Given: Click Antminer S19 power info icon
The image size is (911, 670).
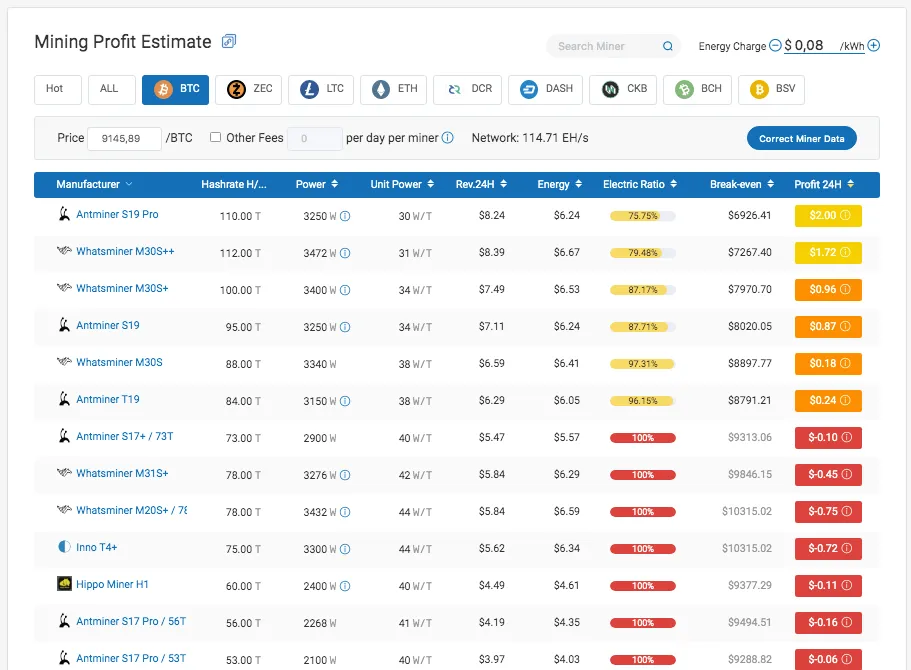Looking at the screenshot, I should 345,327.
